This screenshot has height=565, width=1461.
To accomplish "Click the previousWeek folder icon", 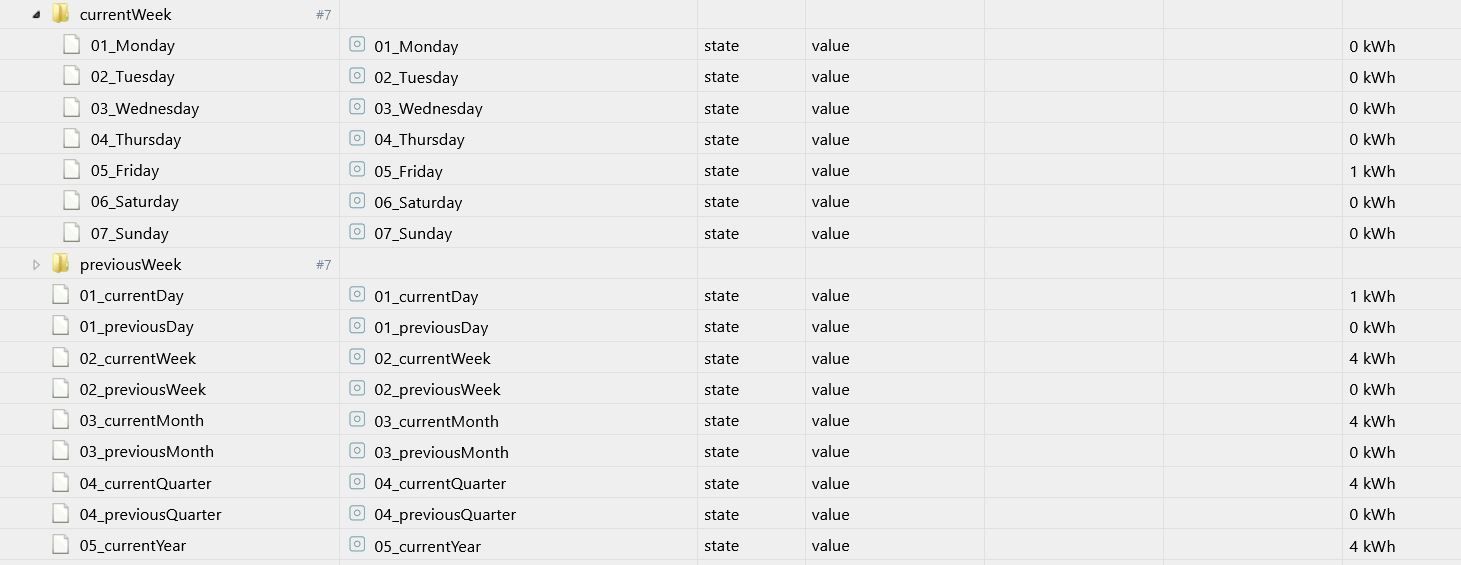I will click(x=61, y=263).
